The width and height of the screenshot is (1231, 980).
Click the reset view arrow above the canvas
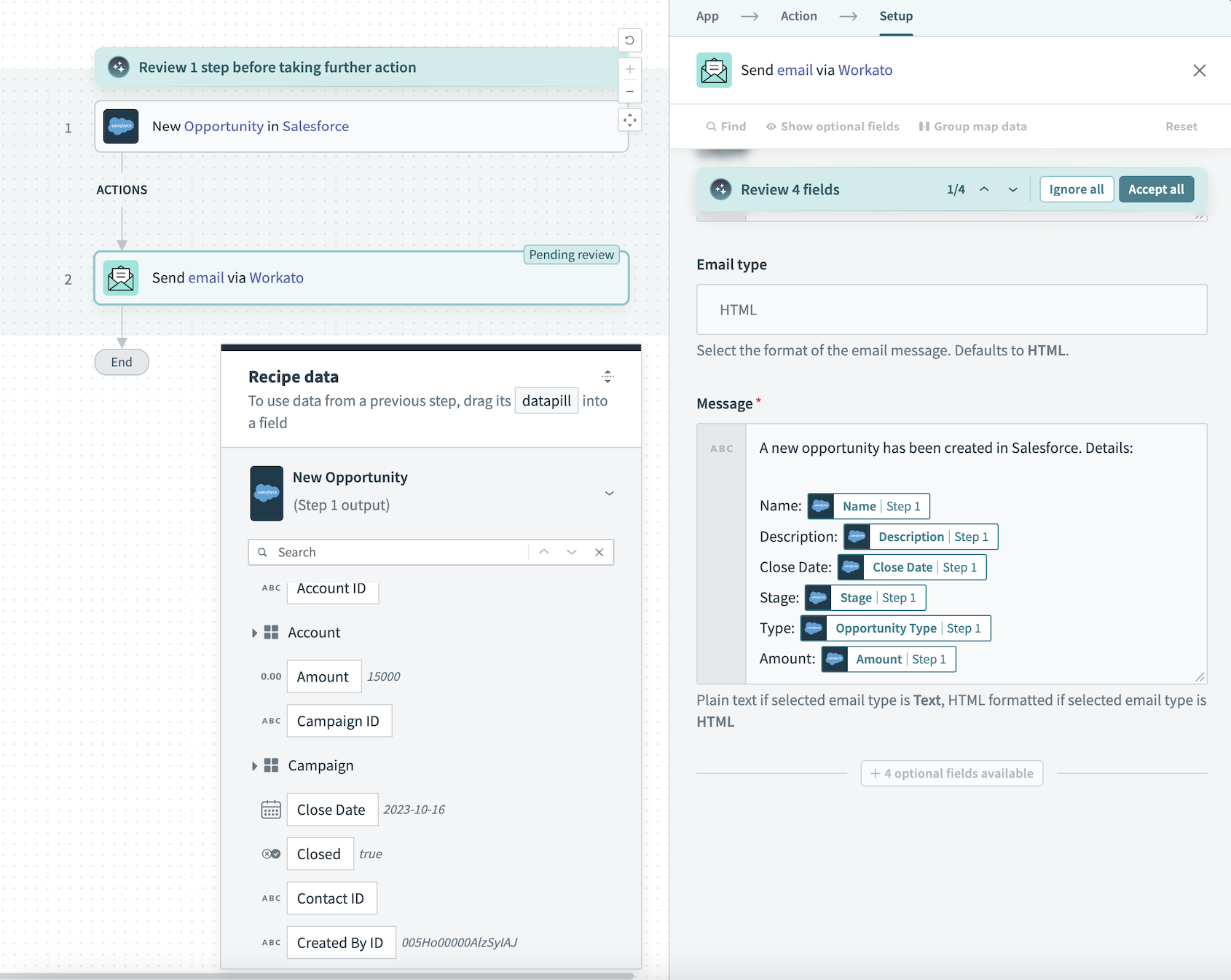pyautogui.click(x=629, y=40)
